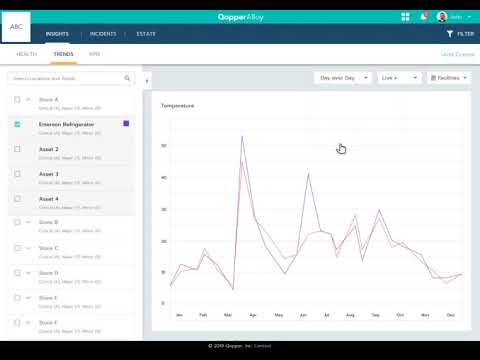Uncheck the Emerson Refrigerator checkbox
480x360 pixels.
[x=17, y=124]
